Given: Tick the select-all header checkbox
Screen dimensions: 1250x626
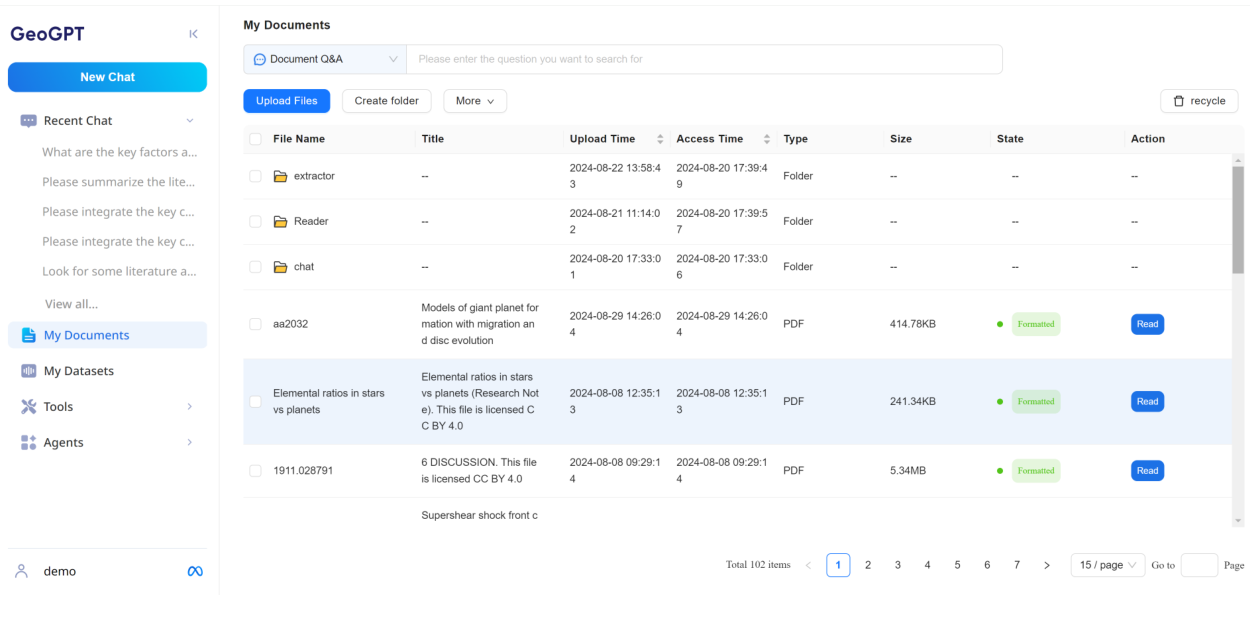Looking at the screenshot, I should [x=255, y=139].
